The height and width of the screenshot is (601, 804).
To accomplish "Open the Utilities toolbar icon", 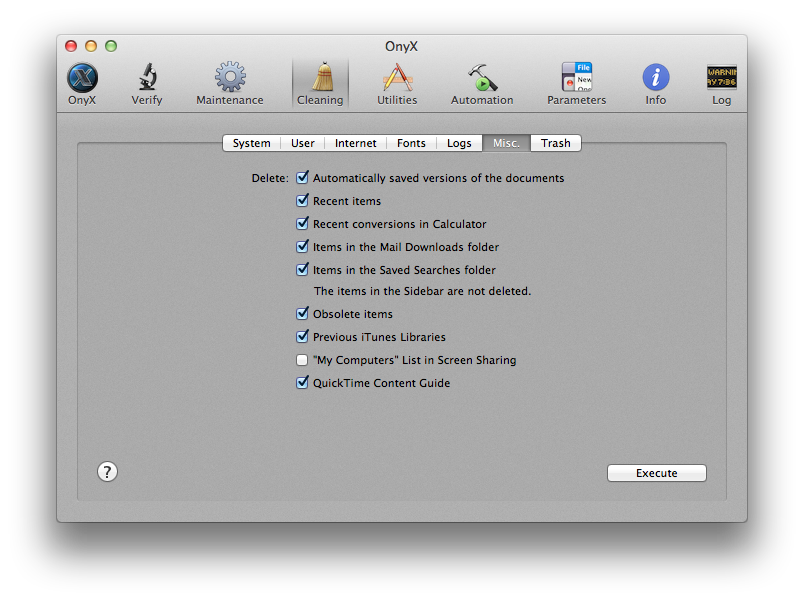I will click(397, 78).
